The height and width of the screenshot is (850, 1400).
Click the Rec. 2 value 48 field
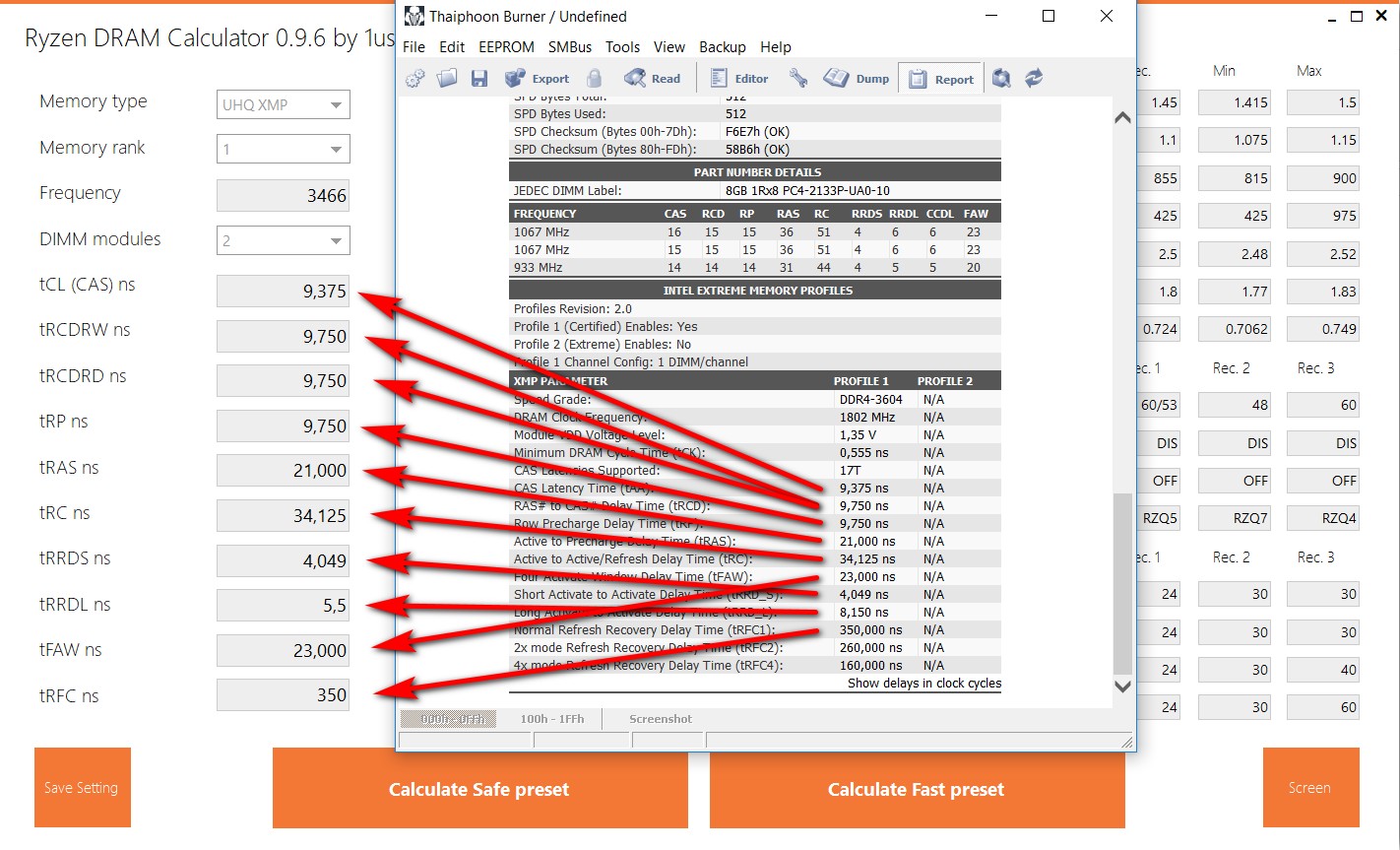tap(1235, 405)
